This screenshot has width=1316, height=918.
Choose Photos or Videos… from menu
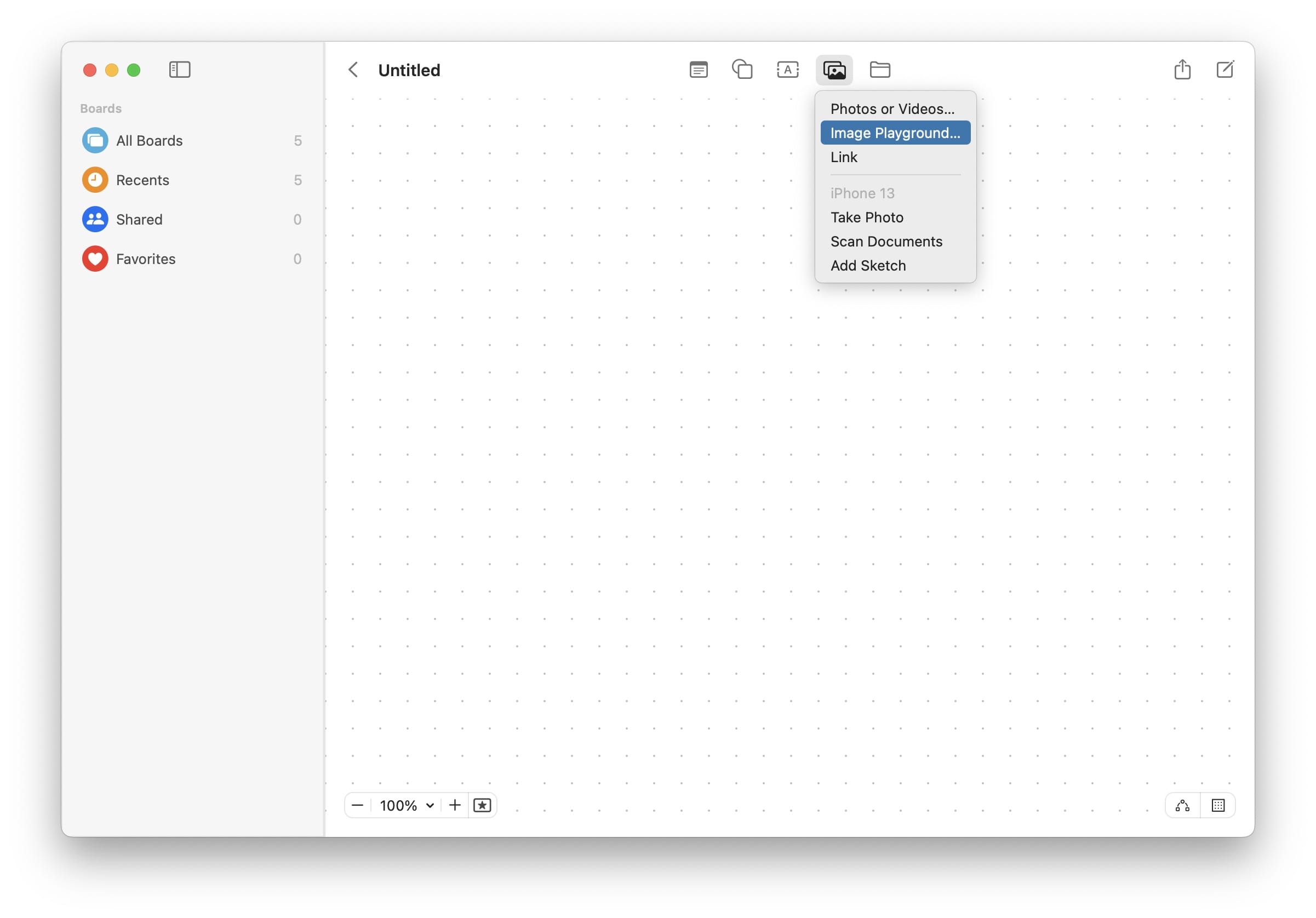pos(895,109)
